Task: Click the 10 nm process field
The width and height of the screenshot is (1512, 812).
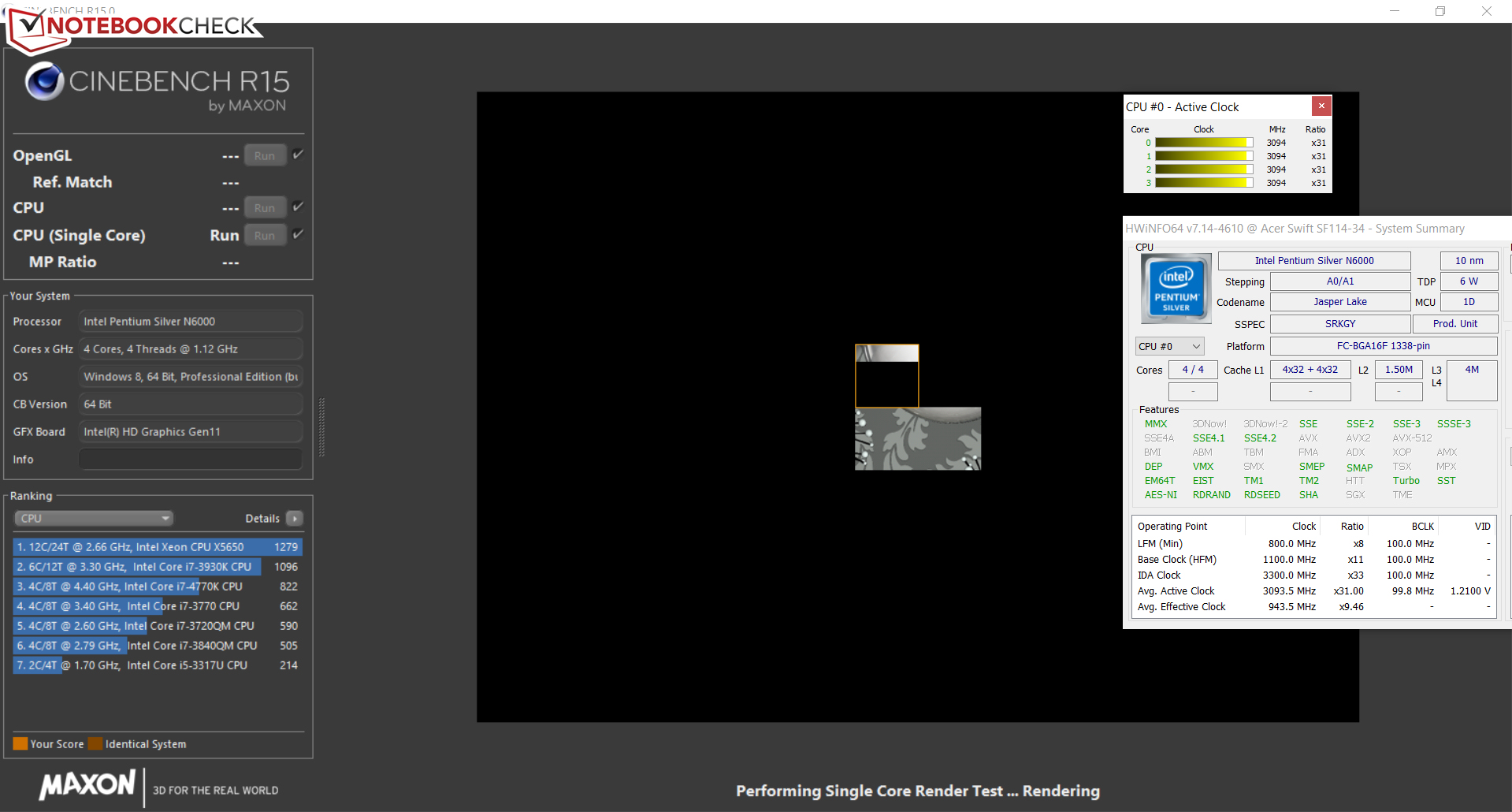Action: click(1469, 260)
